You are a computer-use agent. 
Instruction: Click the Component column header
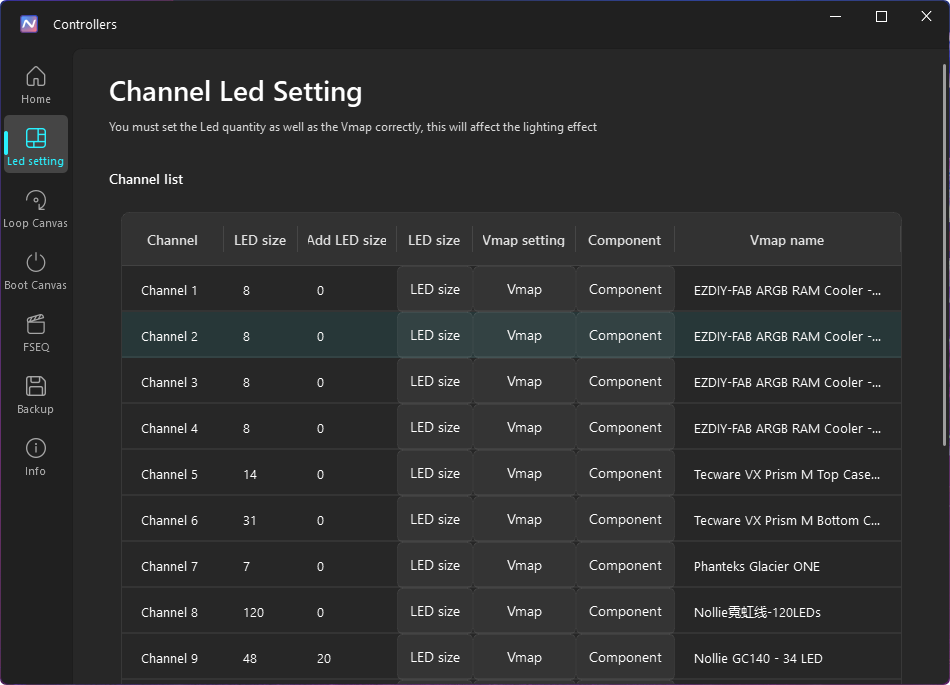click(625, 240)
